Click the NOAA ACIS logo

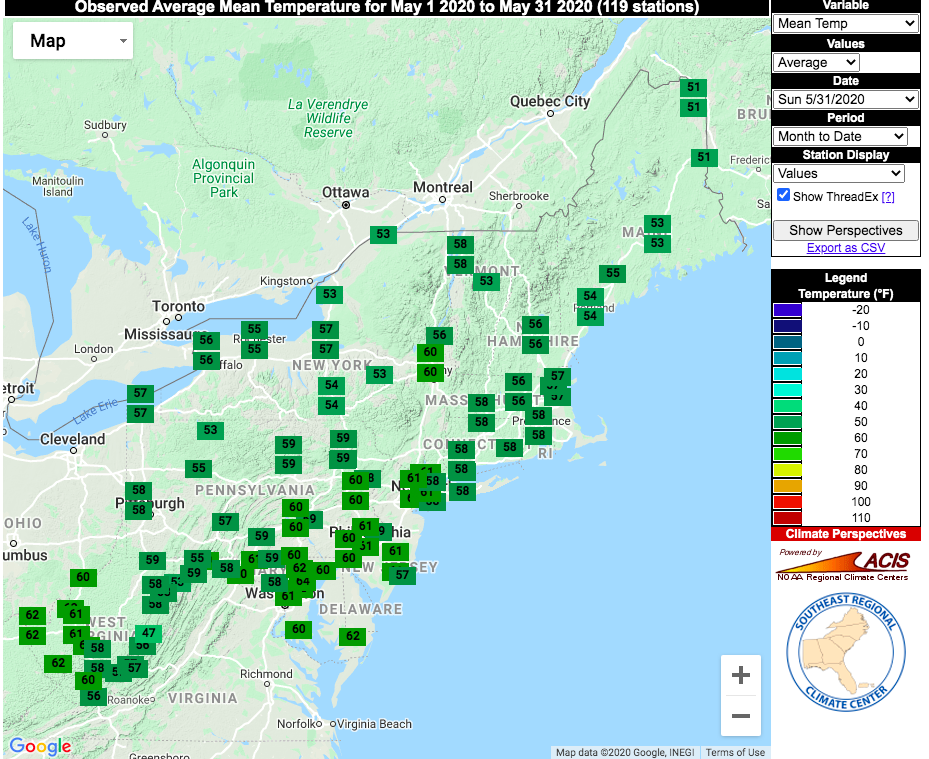click(845, 564)
